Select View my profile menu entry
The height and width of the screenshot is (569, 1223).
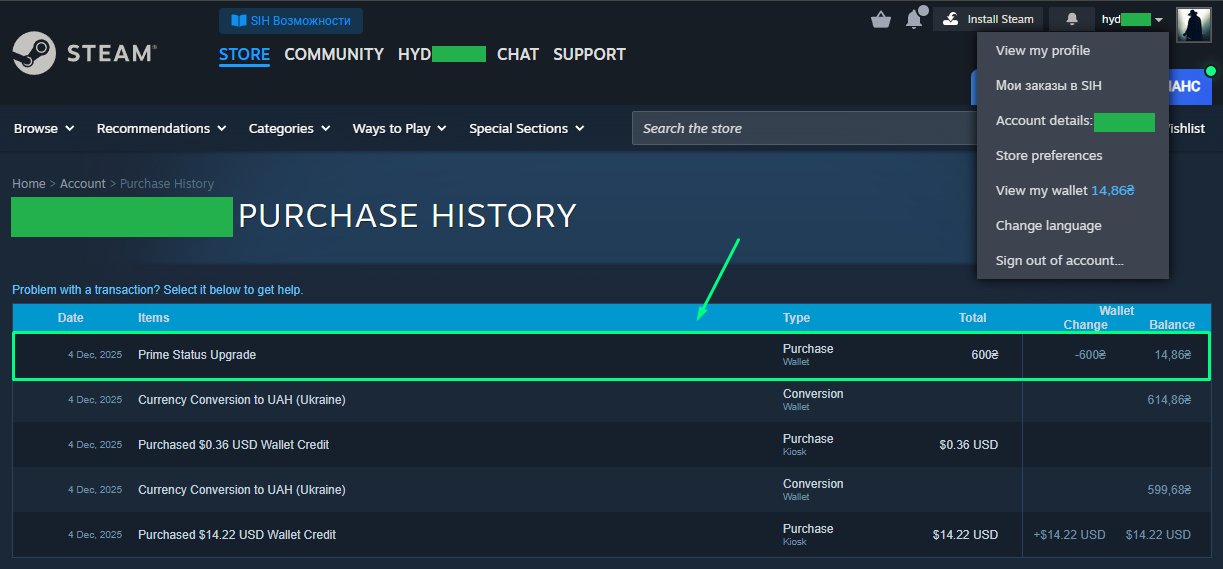click(x=1043, y=51)
